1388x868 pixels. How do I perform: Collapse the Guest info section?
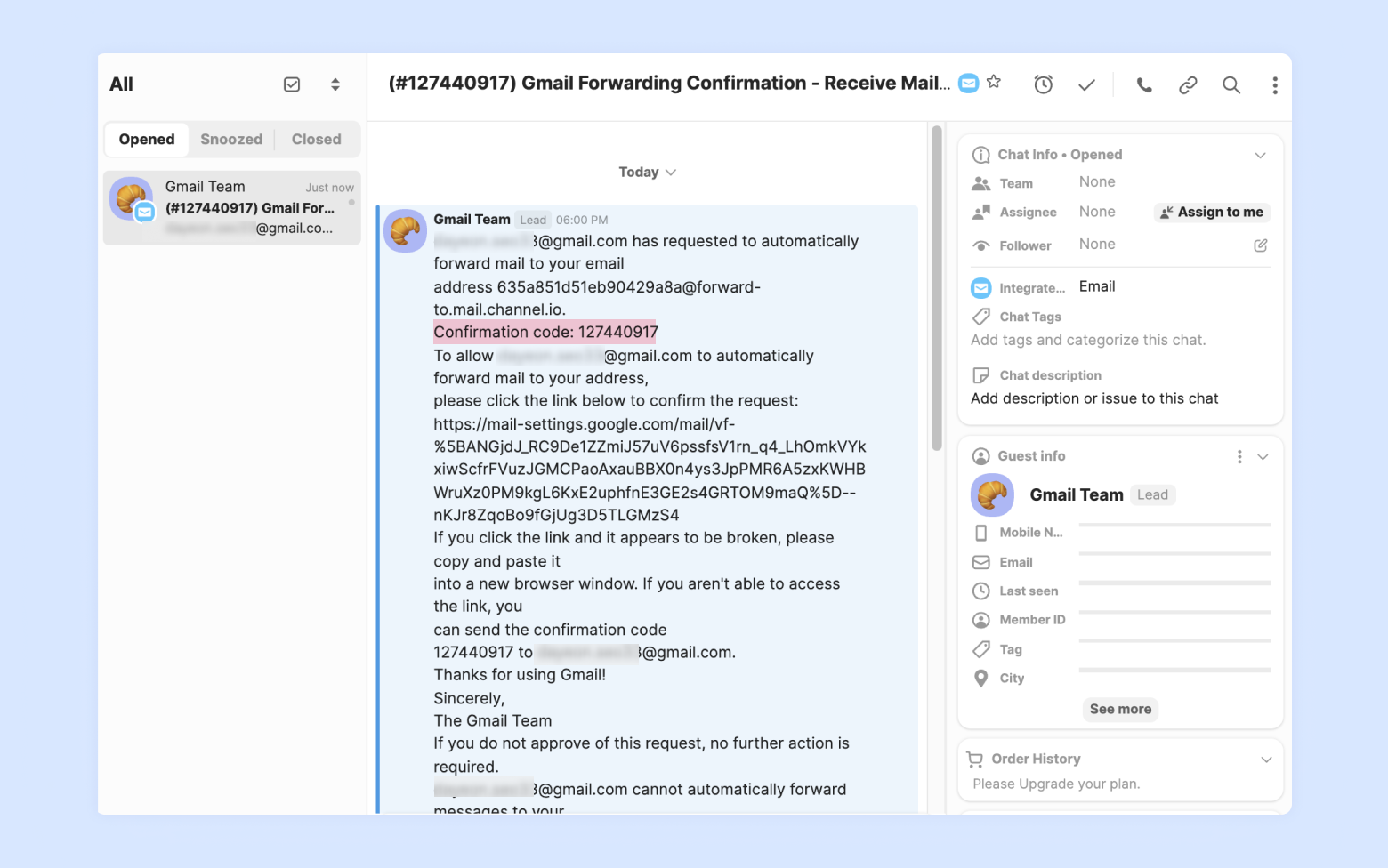coord(1263,456)
